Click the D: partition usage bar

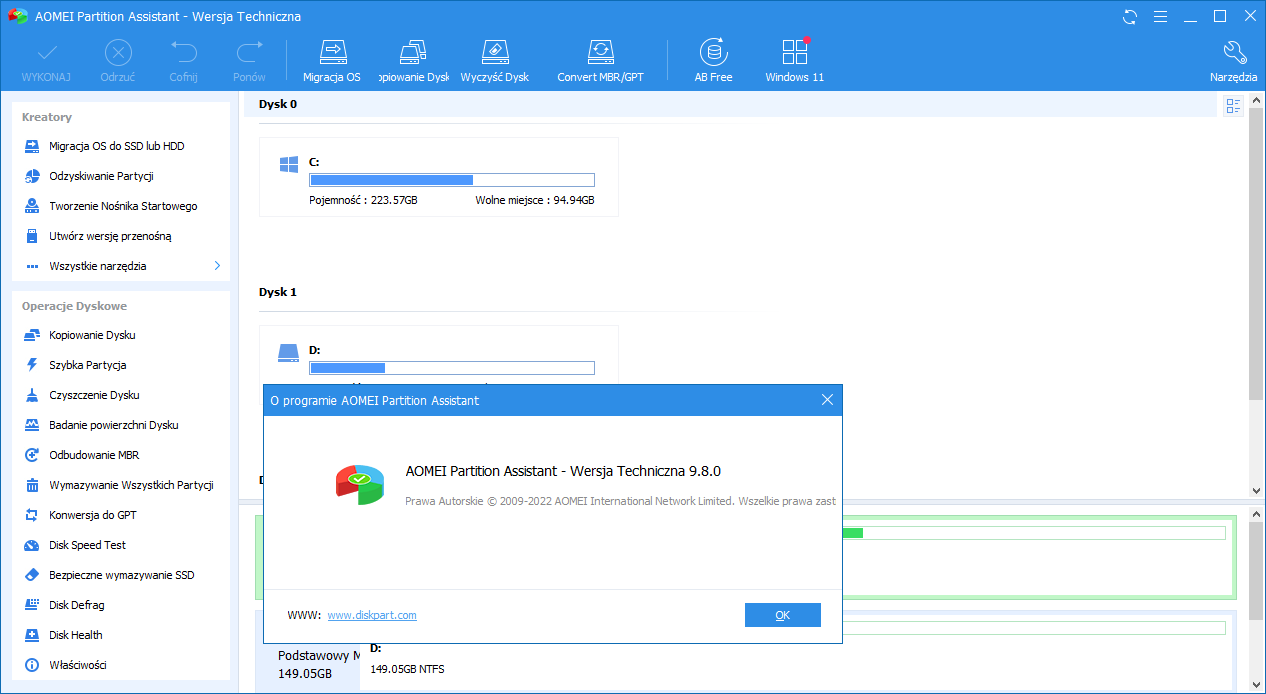(x=452, y=368)
